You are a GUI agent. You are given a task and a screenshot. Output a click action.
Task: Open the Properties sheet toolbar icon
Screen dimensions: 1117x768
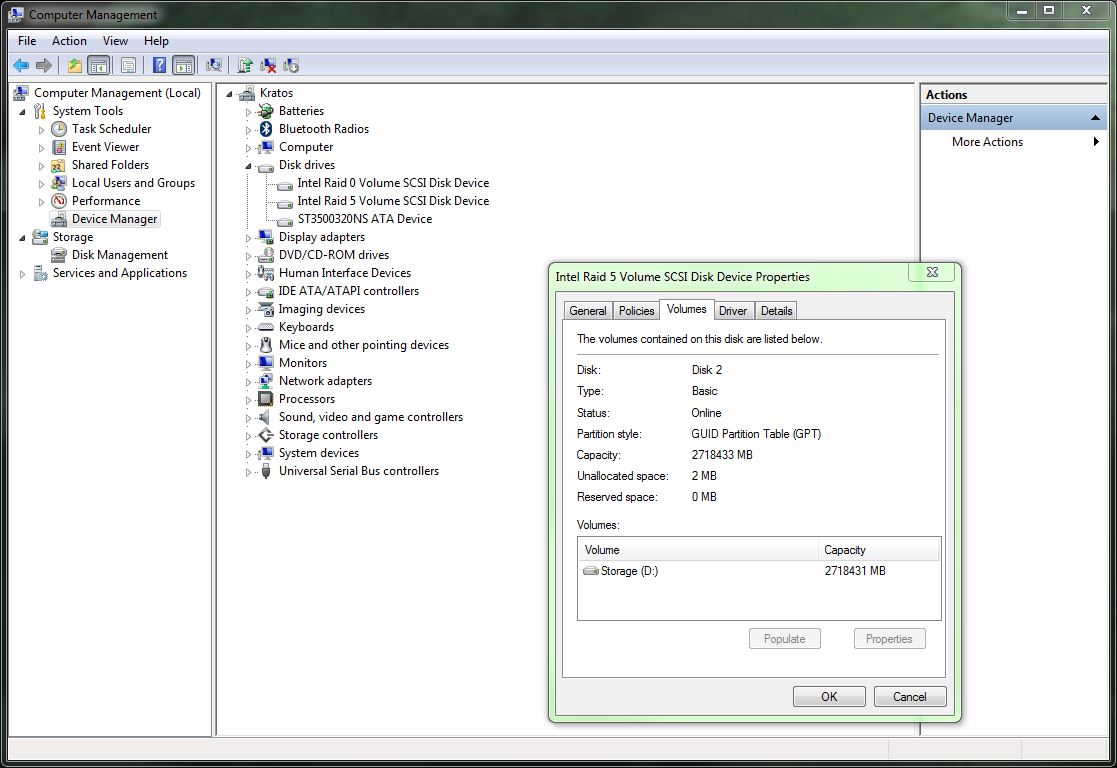point(128,66)
